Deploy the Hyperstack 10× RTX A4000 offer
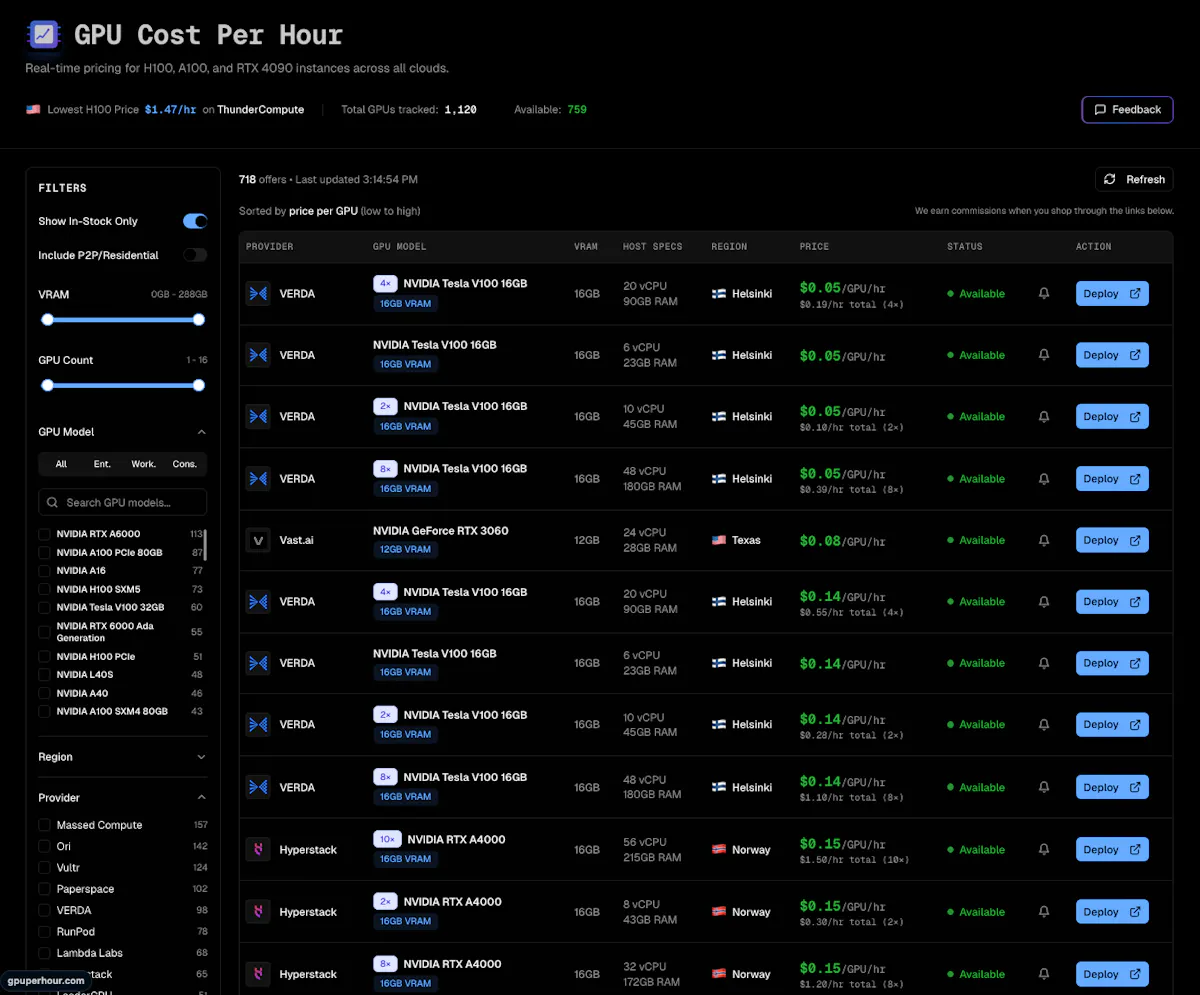 coord(1112,850)
